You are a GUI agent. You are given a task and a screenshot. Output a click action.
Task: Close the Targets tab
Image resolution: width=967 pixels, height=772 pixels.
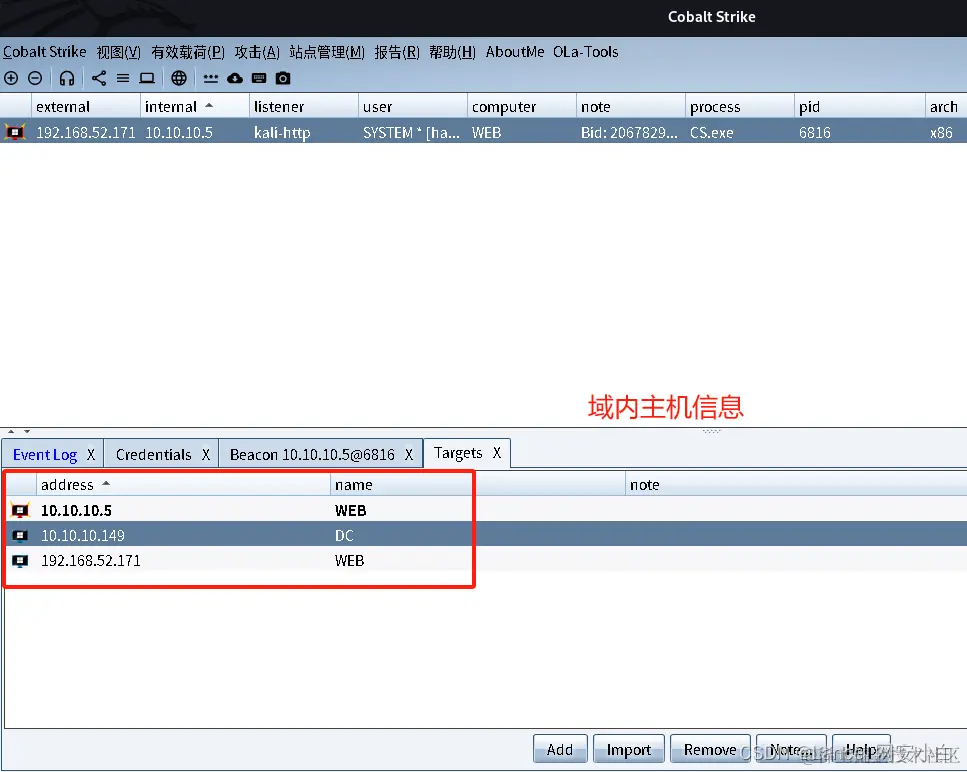496,453
